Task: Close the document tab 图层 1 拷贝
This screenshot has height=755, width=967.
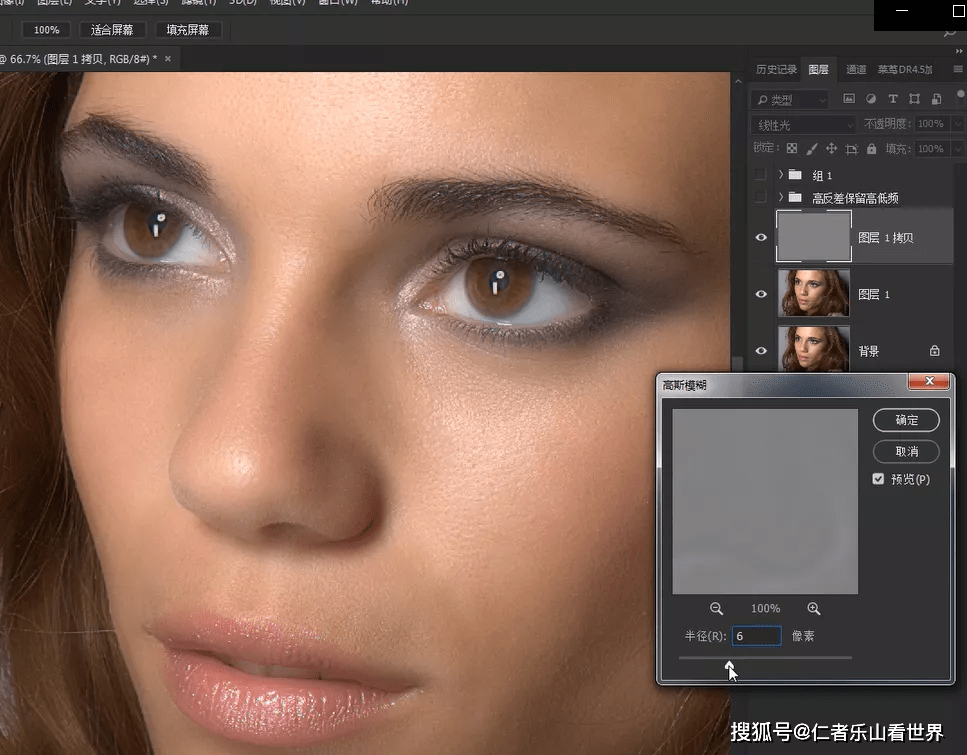Action: coord(168,59)
